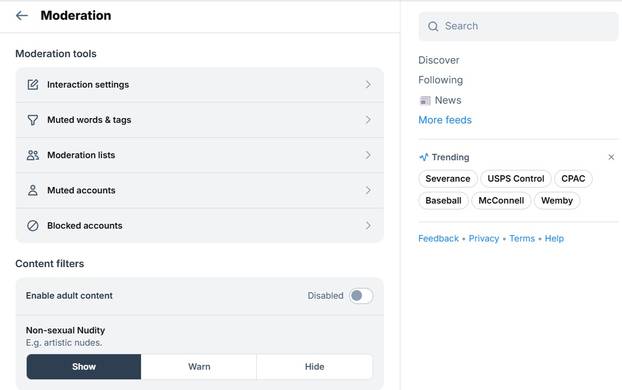Expand Blocked accounts chevron arrow

[x=368, y=225]
